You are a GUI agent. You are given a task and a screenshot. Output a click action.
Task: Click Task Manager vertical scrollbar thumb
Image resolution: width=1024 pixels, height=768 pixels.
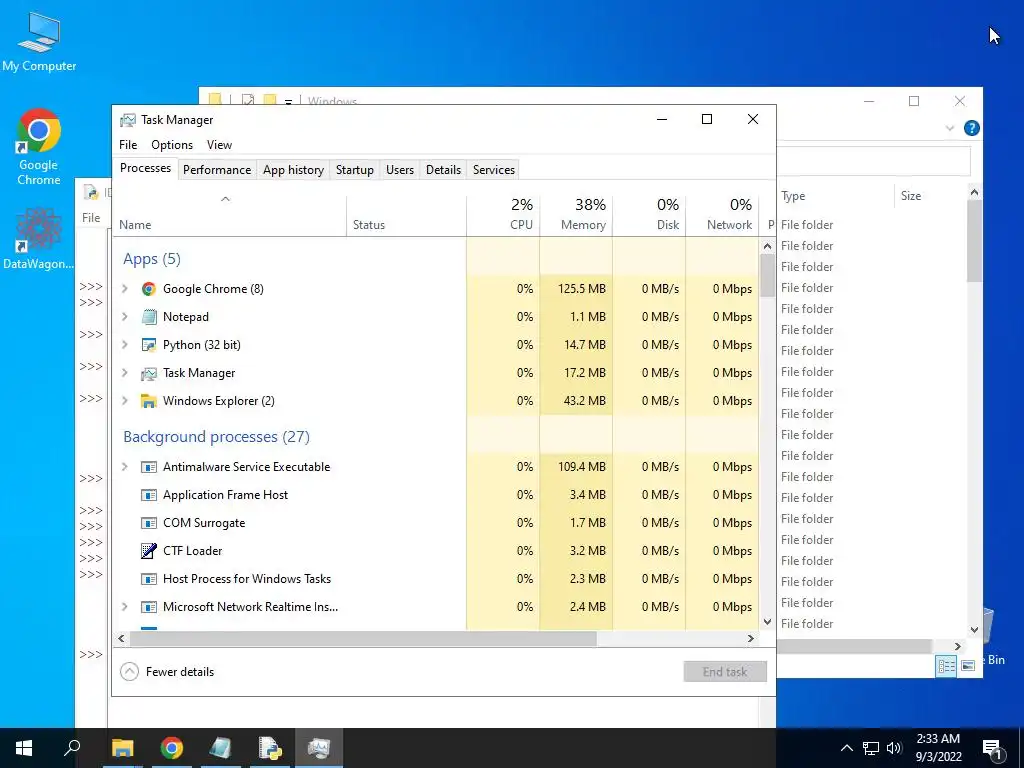click(x=767, y=275)
